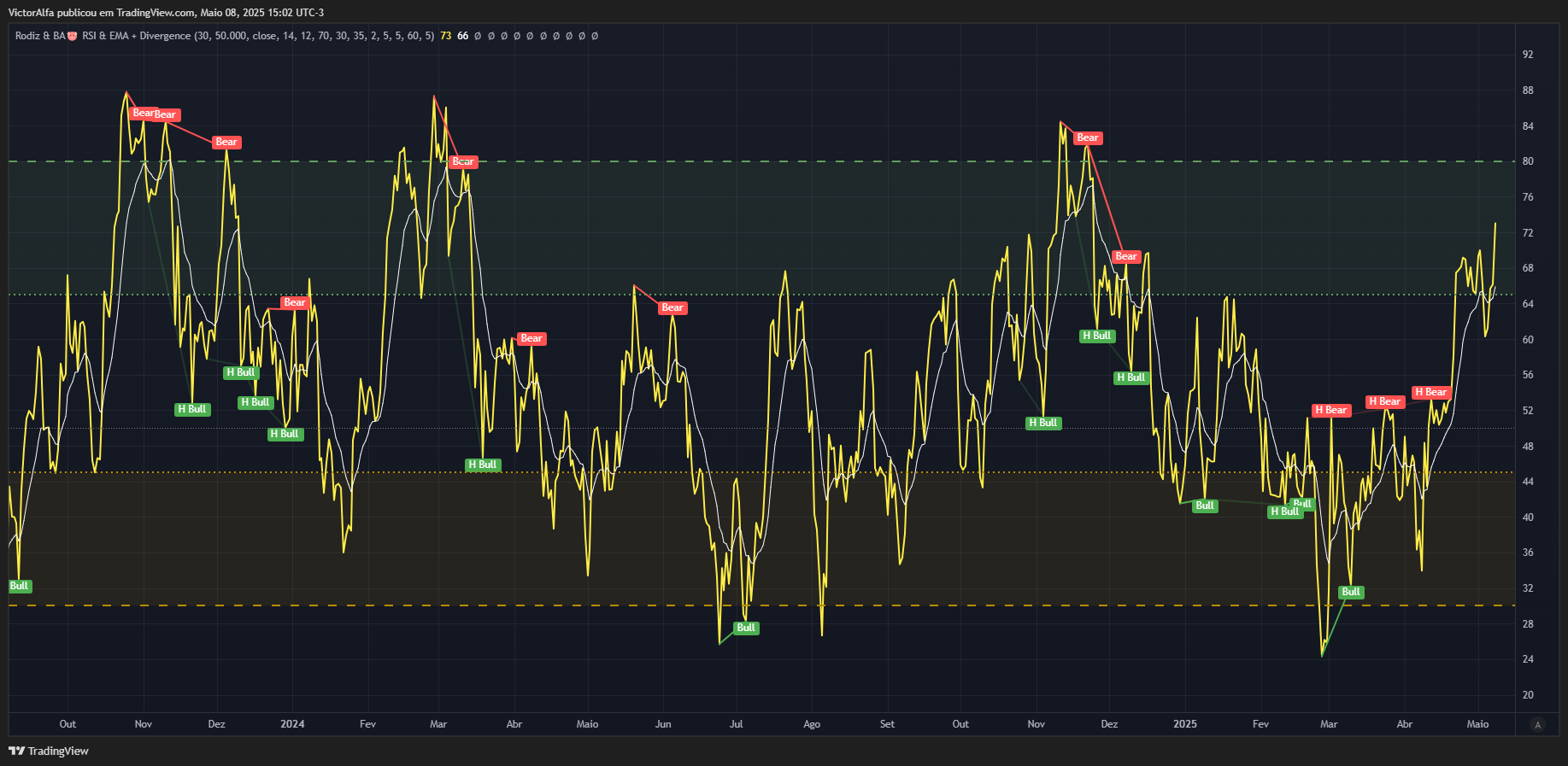Click the indicator input parameters in parentheses
1568x766 pixels.
(x=314, y=36)
